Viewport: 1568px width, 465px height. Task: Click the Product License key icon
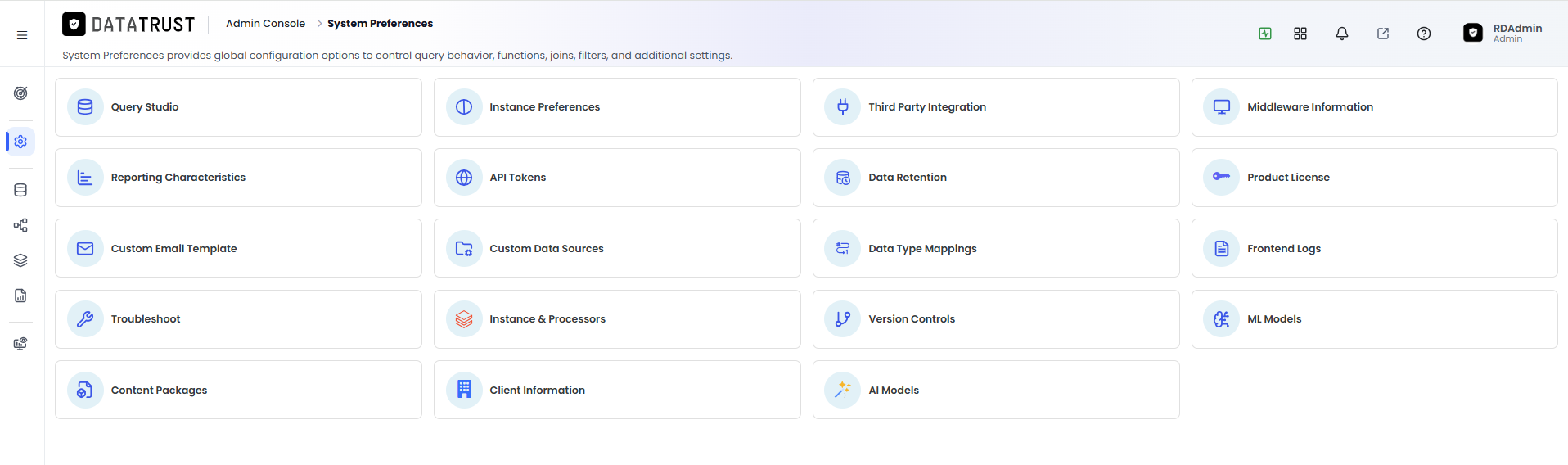(1222, 178)
